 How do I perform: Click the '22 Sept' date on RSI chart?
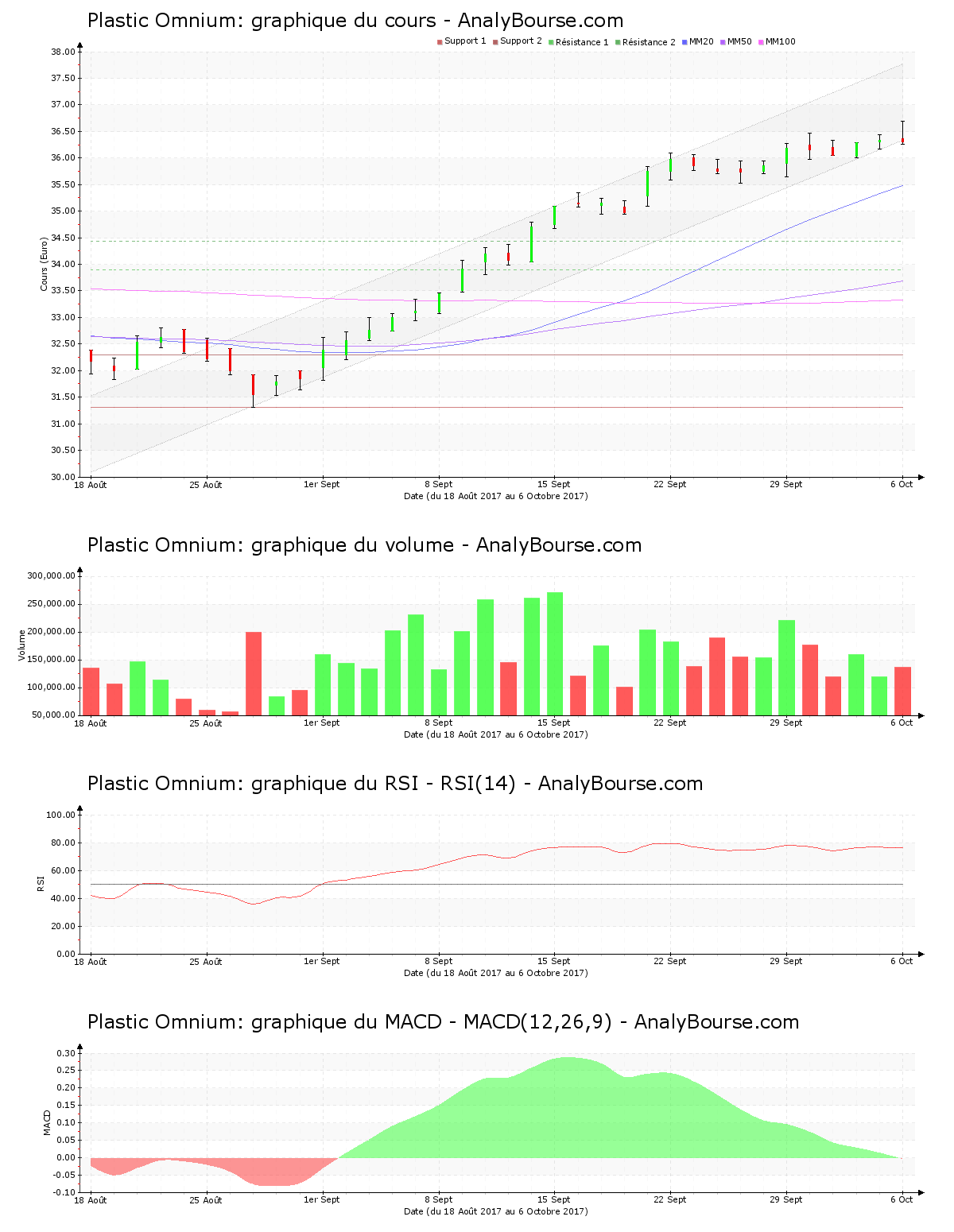tap(670, 961)
